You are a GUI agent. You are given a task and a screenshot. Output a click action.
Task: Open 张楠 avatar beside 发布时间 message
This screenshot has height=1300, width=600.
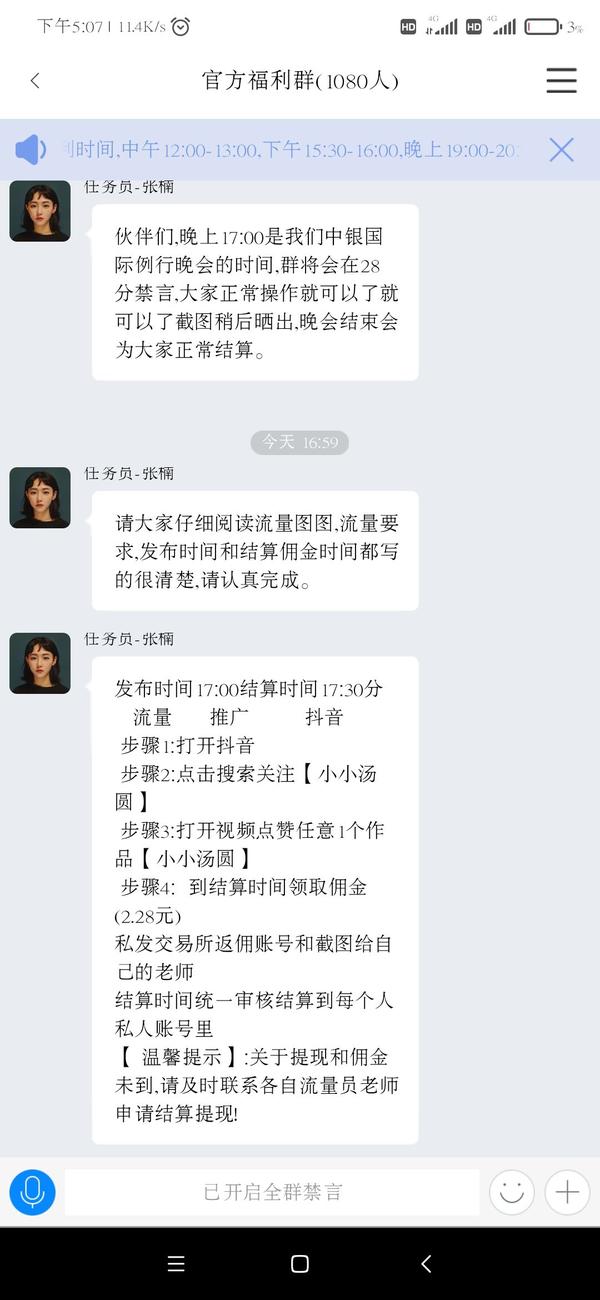click(40, 663)
